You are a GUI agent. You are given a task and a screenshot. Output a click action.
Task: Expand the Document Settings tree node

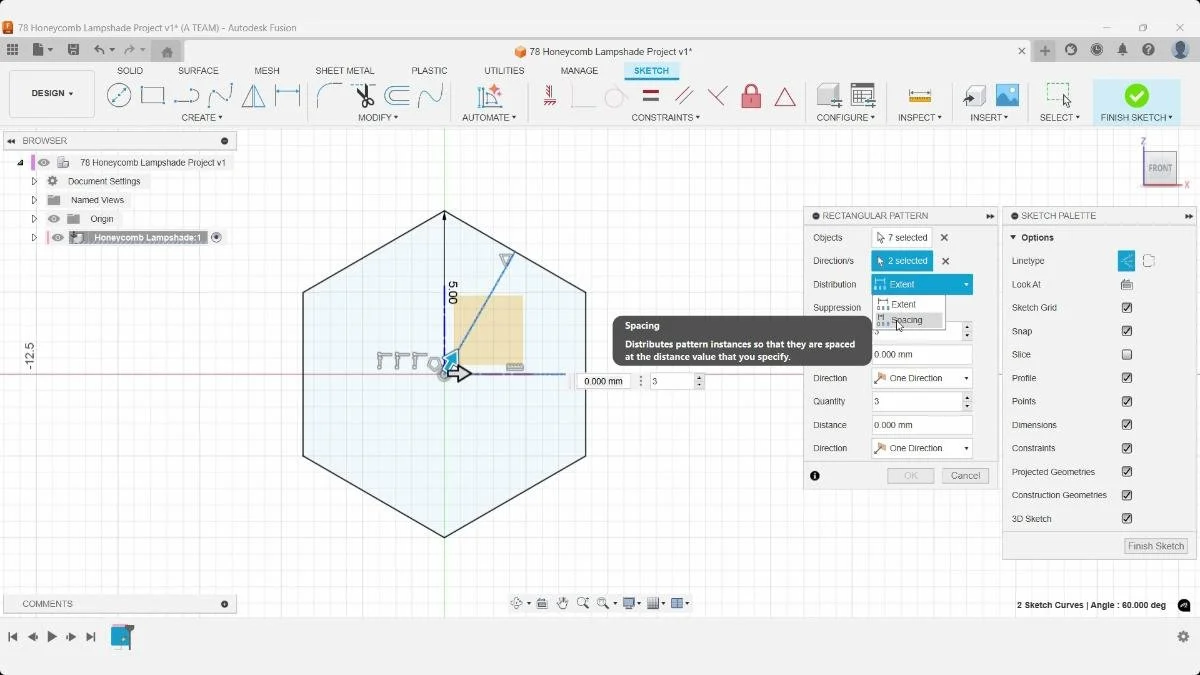pyautogui.click(x=34, y=181)
